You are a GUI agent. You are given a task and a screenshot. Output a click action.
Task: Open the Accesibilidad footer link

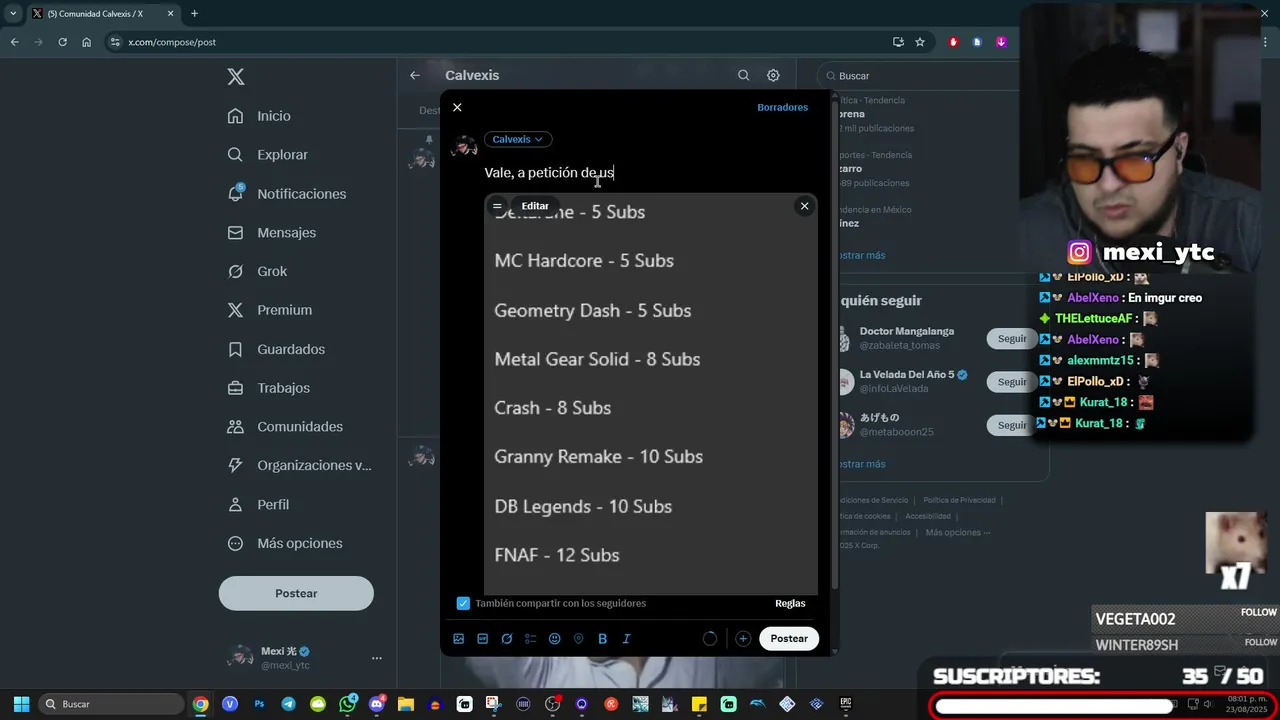tap(927, 516)
